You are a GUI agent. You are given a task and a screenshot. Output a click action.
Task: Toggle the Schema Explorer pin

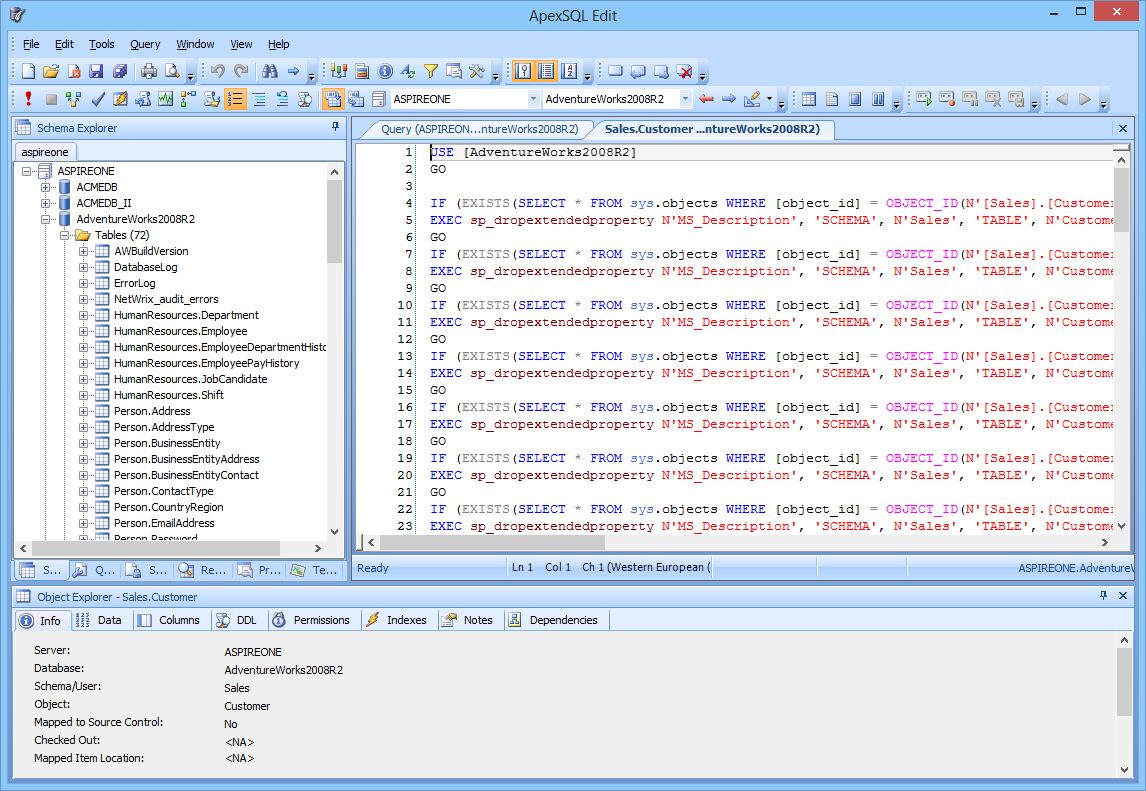click(x=337, y=125)
